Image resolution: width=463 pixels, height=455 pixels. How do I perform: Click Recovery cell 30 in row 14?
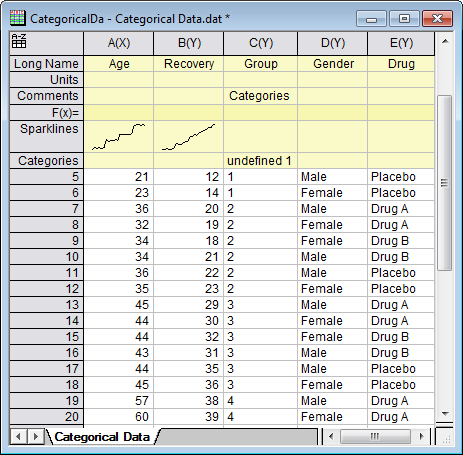coord(189,321)
